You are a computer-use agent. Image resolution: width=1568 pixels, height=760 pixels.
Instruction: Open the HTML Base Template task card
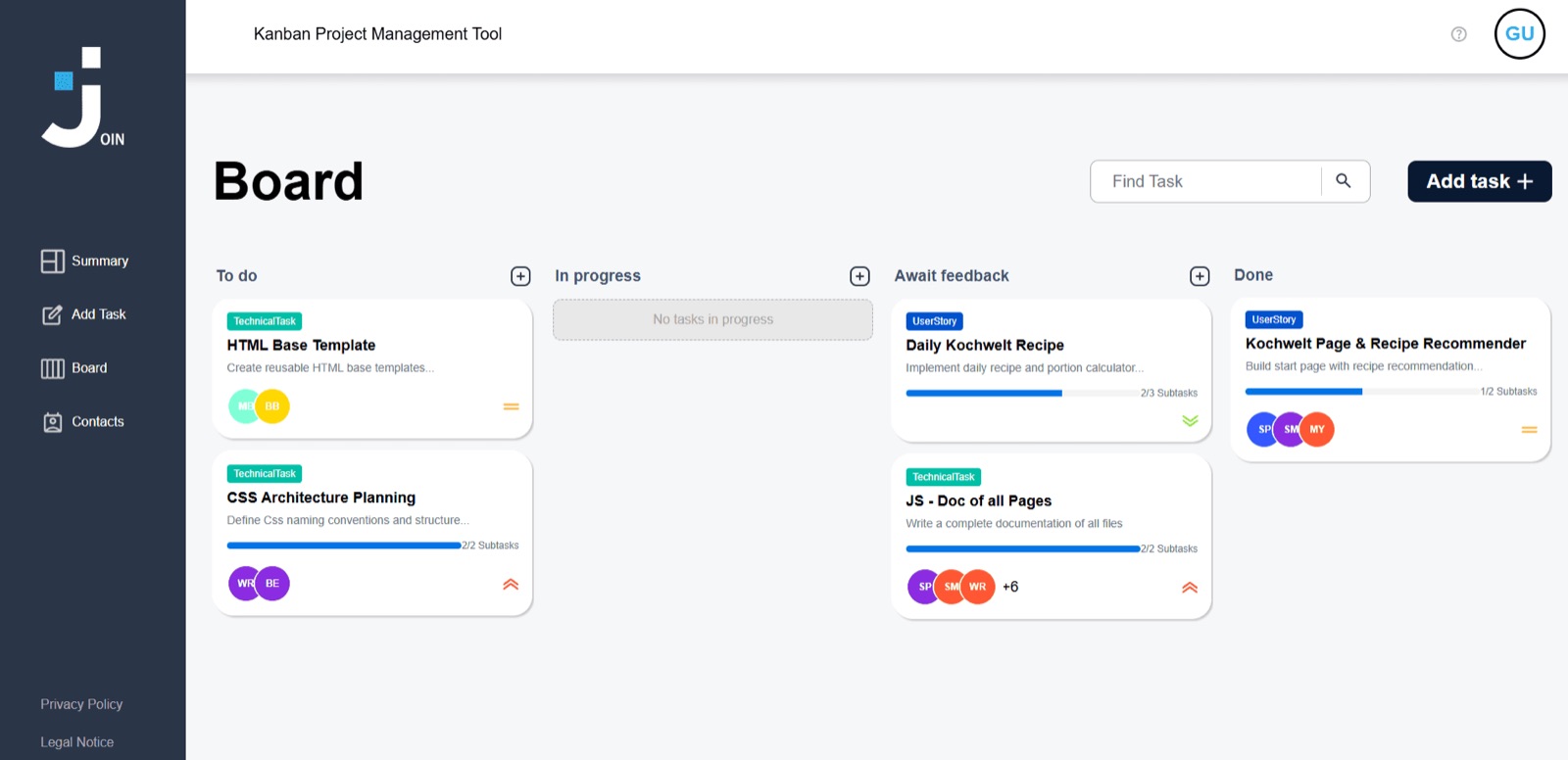click(372, 369)
